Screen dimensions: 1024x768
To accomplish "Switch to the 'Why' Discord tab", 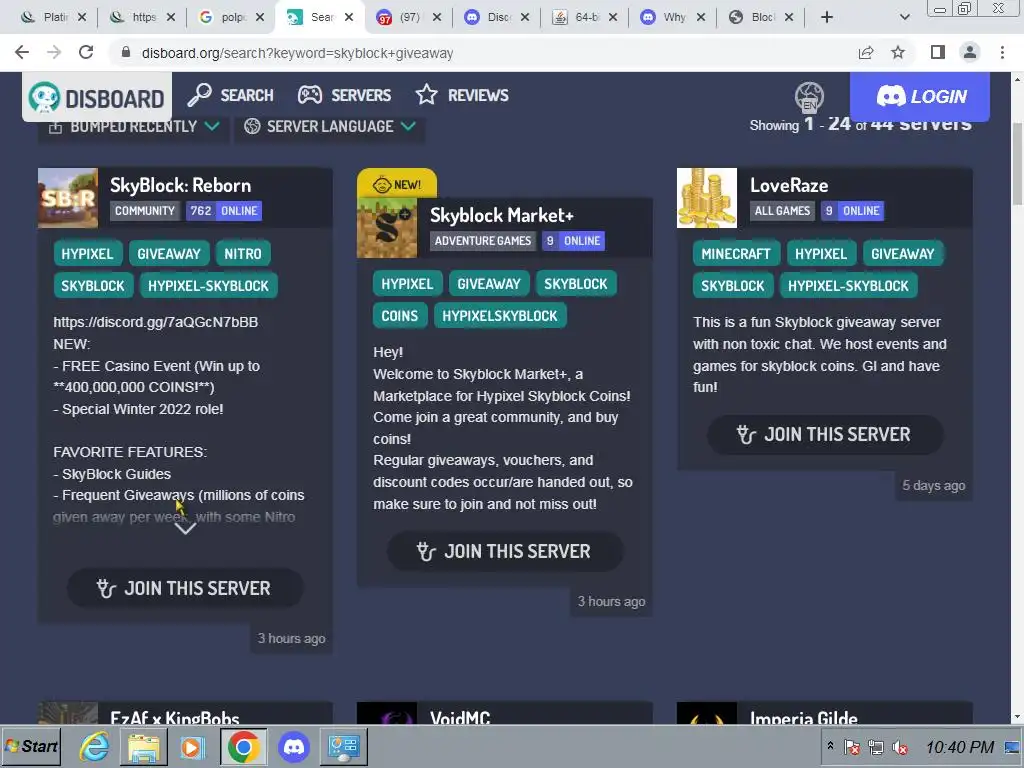I will pyautogui.click(x=673, y=17).
